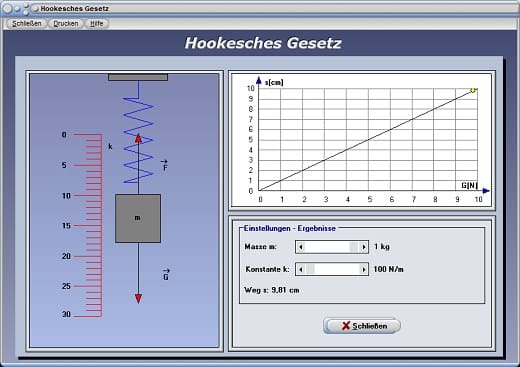Viewport: 520px width, 367px height.
Task: Increase mass with right arrow of Masse slider
Action: 363,247
